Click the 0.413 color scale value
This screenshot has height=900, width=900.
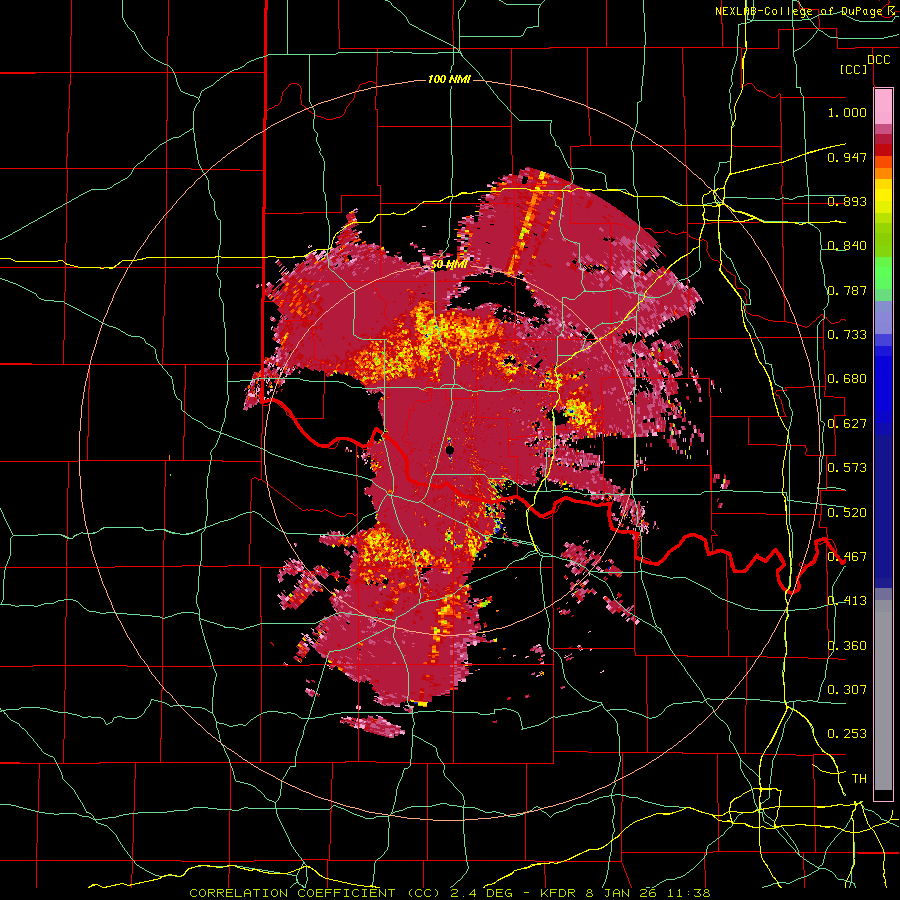(x=847, y=601)
